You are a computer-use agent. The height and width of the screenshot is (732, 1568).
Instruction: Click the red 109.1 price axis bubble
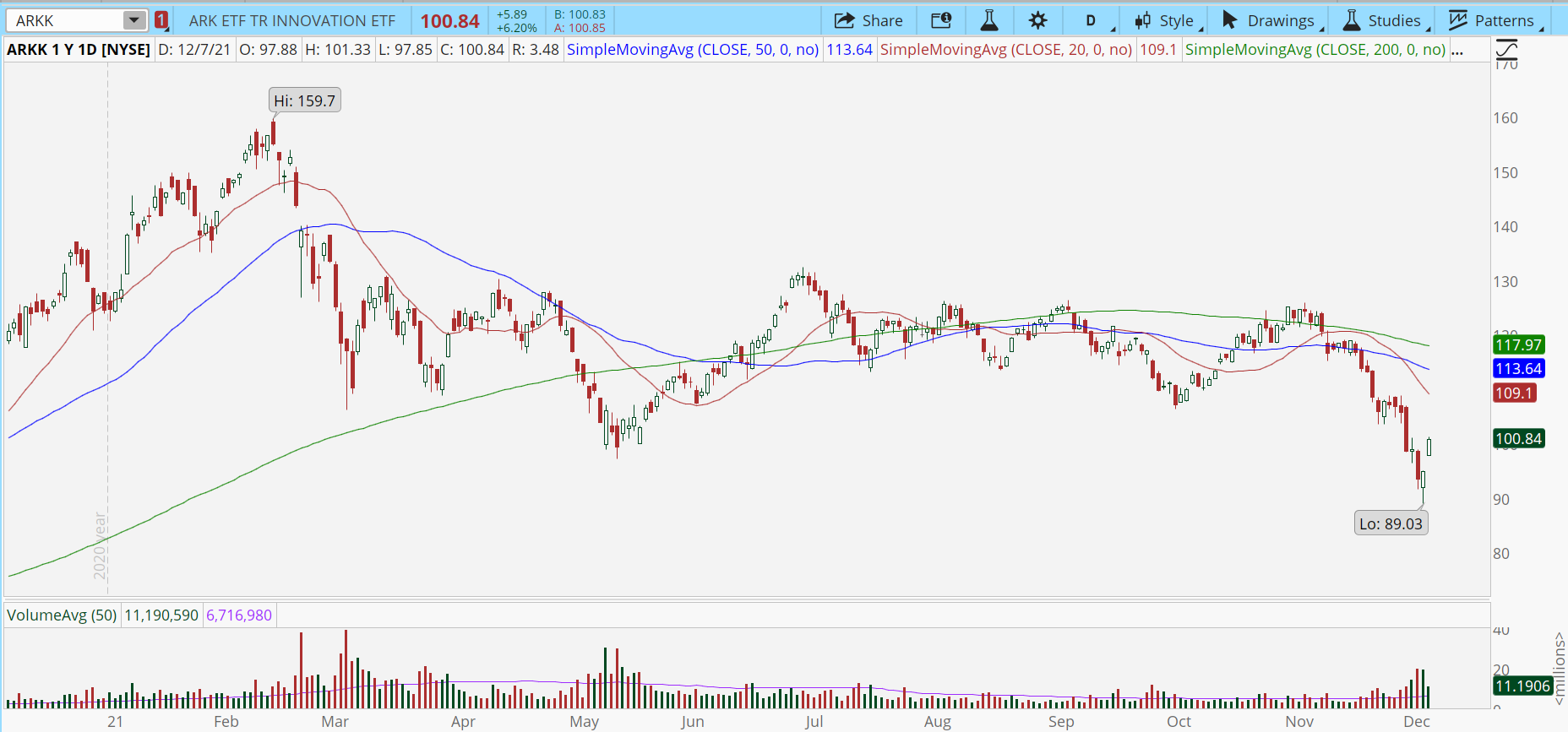click(1514, 393)
